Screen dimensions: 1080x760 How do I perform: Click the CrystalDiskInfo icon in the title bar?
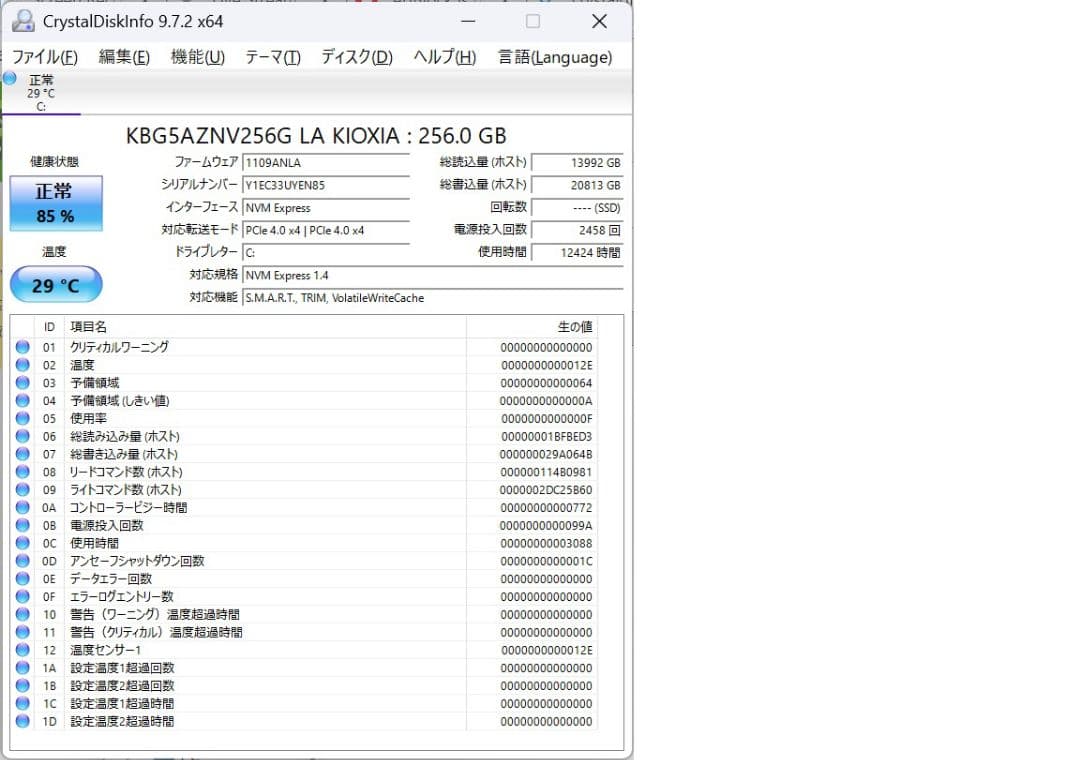(x=22, y=20)
